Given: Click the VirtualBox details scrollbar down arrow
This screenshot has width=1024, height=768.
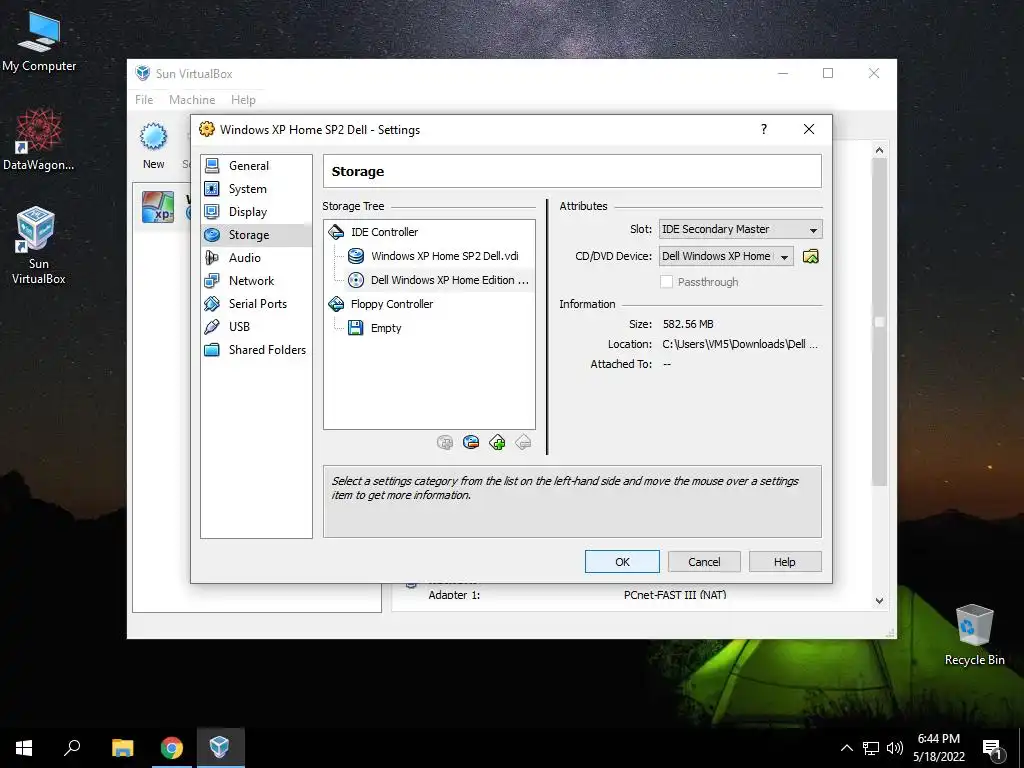Looking at the screenshot, I should coord(879,601).
